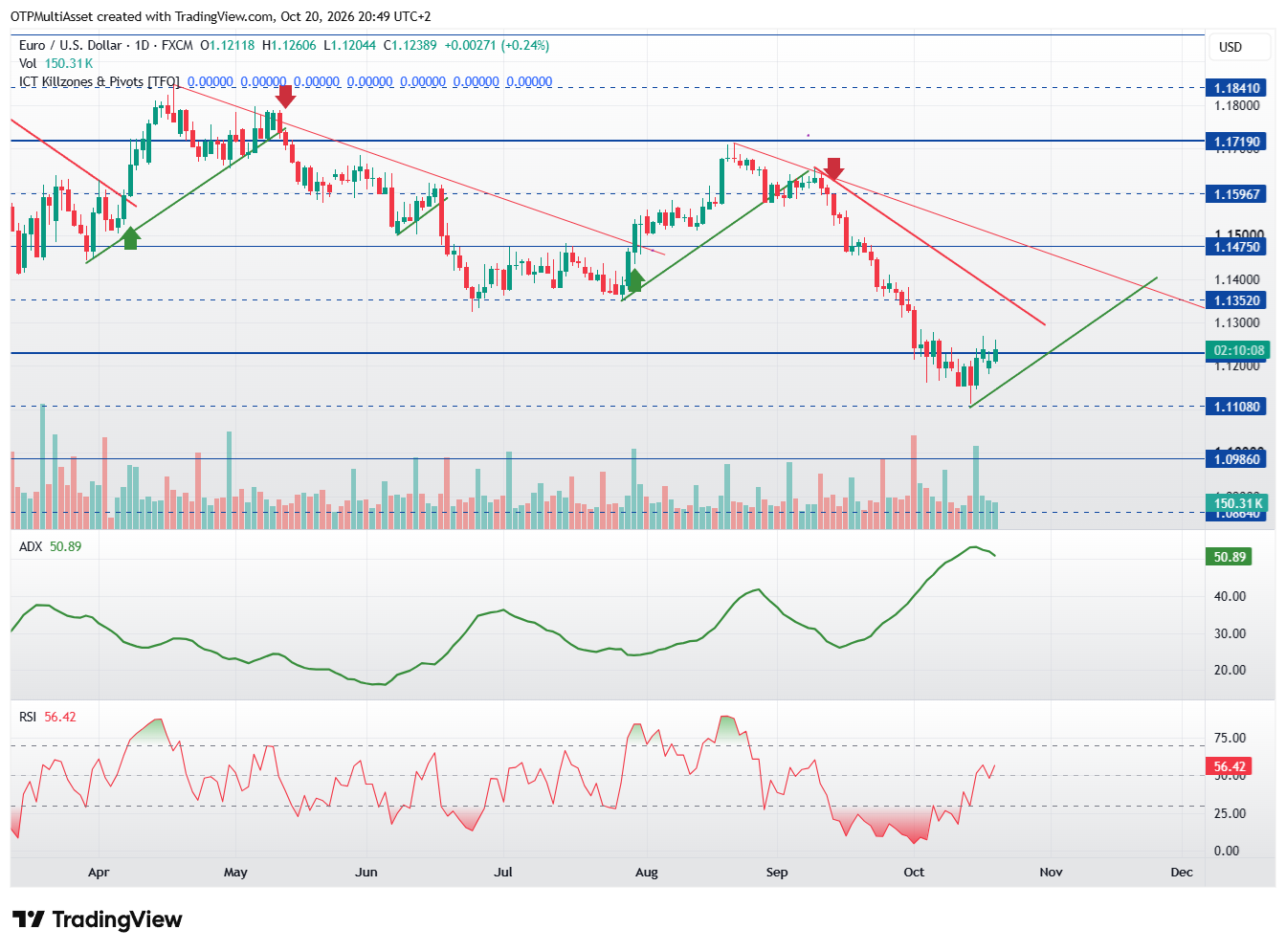Click Dec on the time axis
Screen dimensions: 1286x952
1182,872
